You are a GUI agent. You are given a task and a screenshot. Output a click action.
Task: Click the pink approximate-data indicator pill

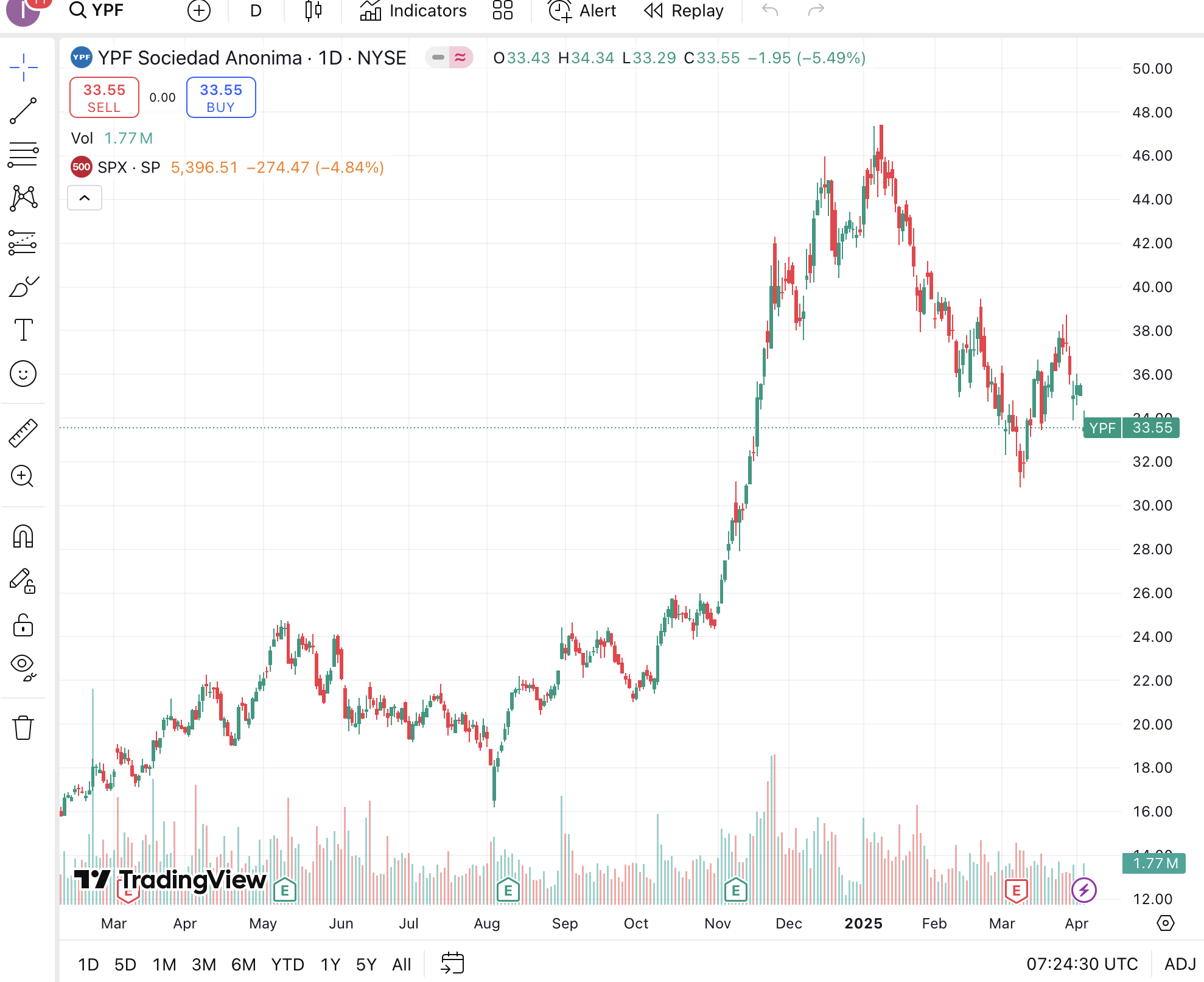coord(461,58)
